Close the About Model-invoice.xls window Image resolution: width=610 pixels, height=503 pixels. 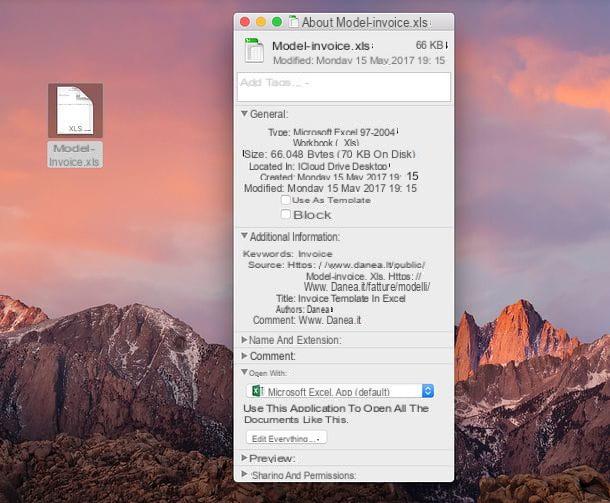(x=245, y=22)
